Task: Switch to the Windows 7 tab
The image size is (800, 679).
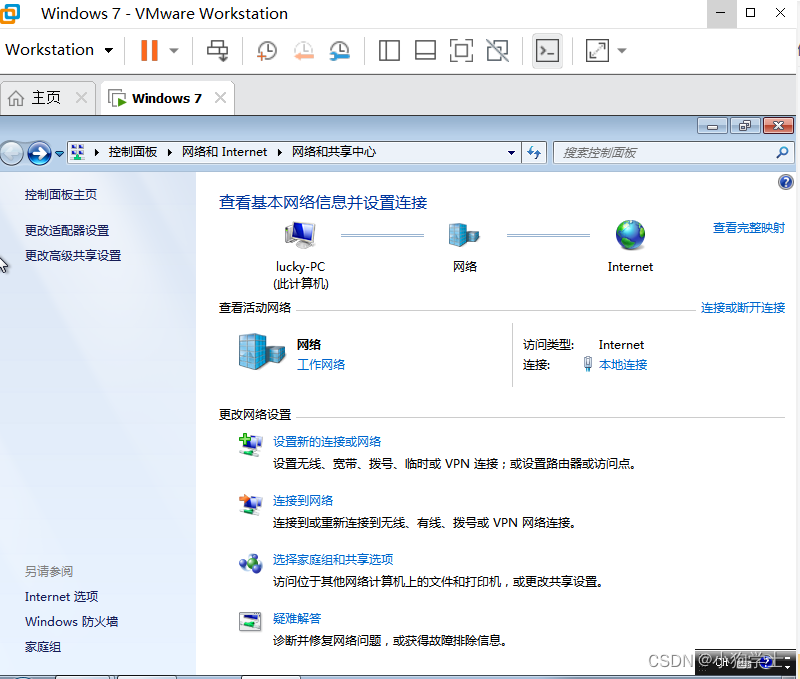Action: point(166,98)
